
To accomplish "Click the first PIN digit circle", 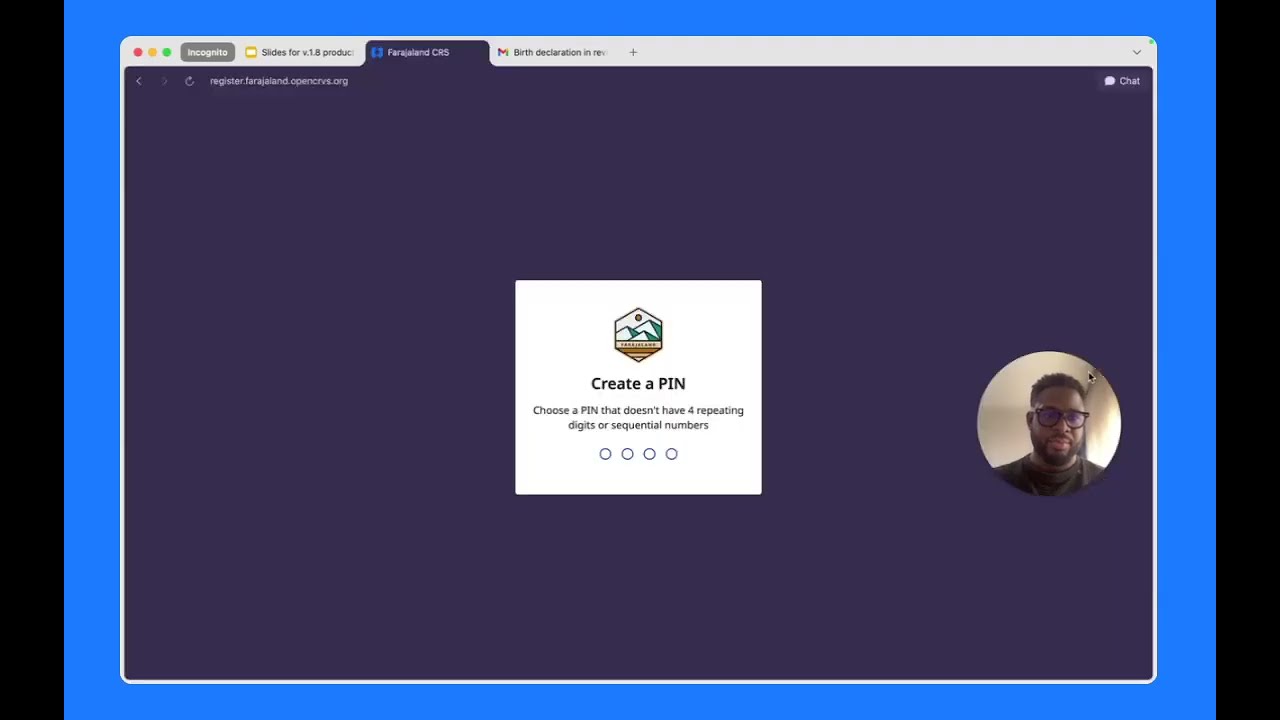I will 605,454.
